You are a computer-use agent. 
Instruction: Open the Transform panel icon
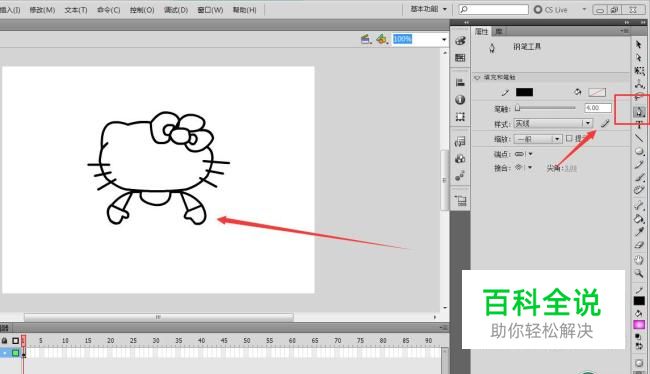tap(460, 117)
